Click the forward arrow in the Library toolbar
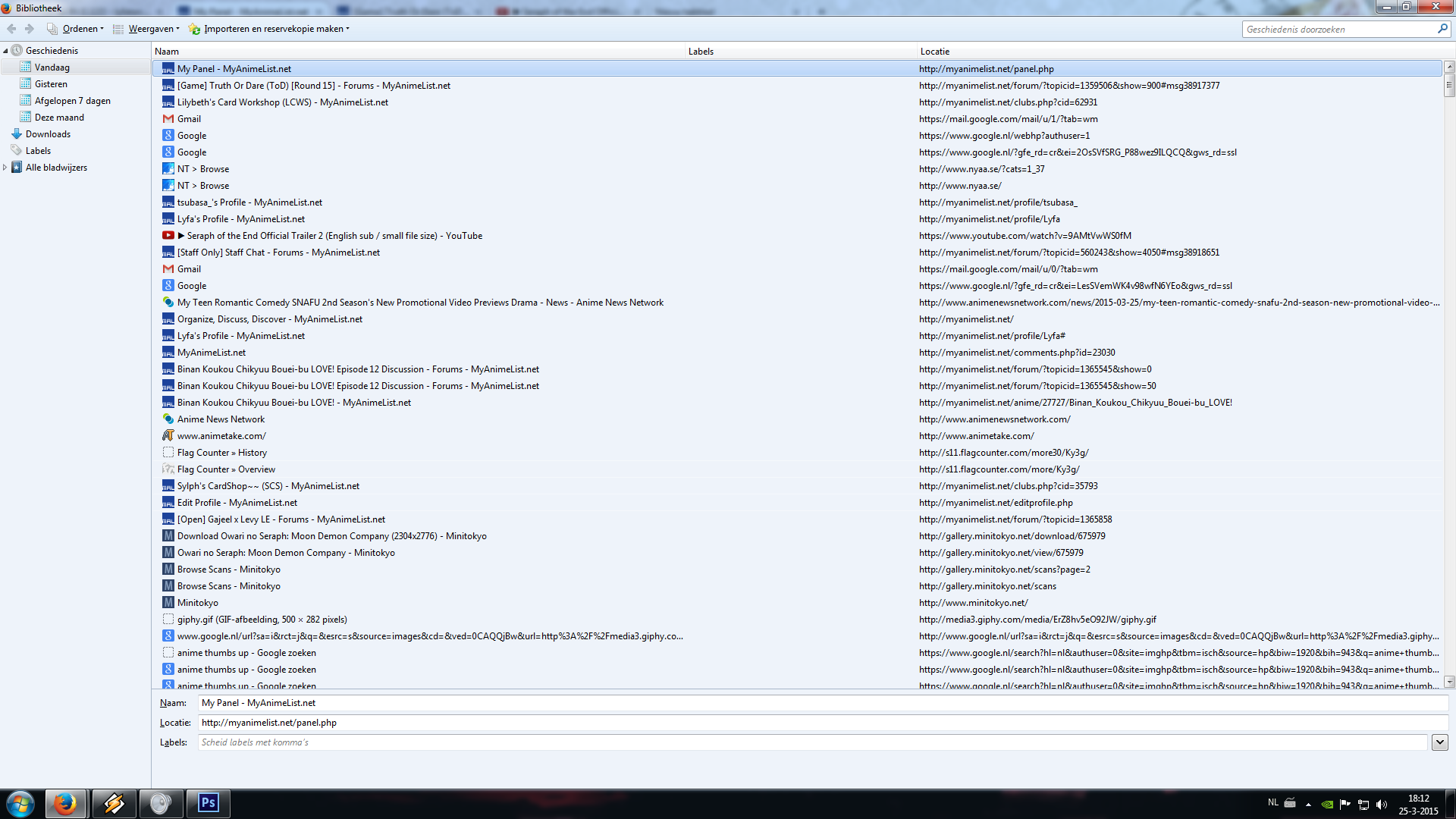1456x819 pixels. point(30,29)
